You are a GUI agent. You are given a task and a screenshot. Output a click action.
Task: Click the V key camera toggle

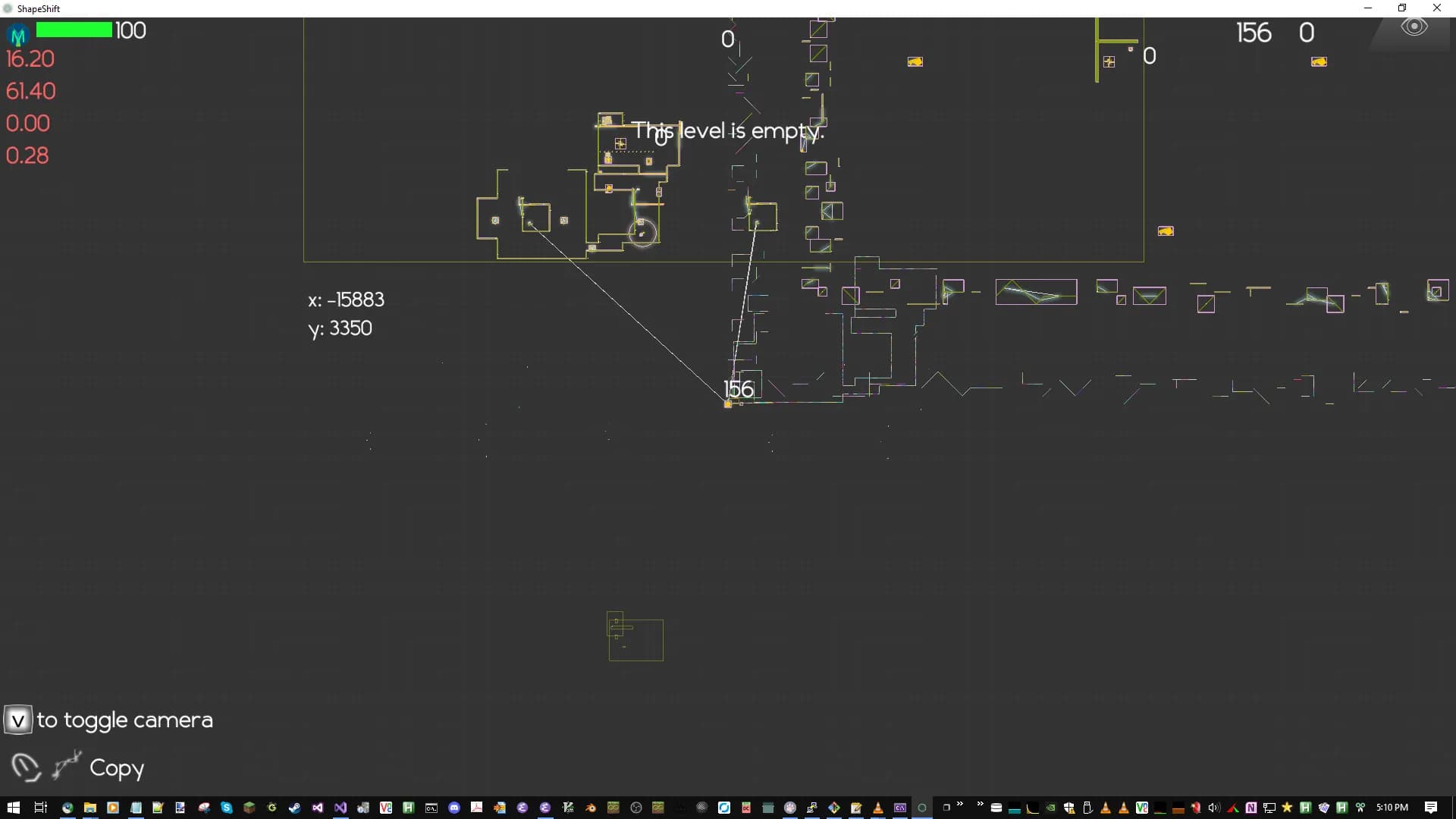tap(17, 720)
